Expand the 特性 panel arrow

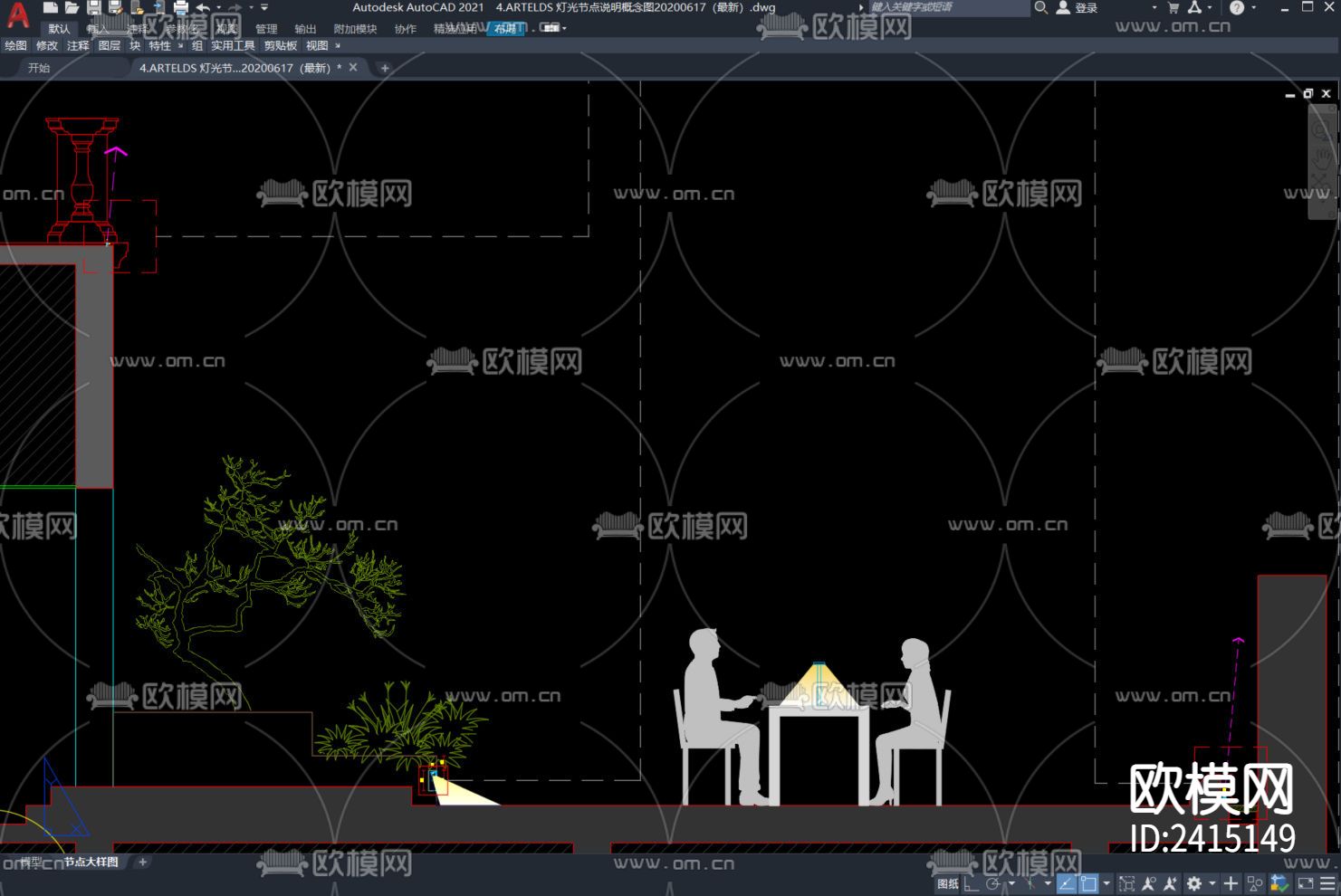click(x=180, y=45)
